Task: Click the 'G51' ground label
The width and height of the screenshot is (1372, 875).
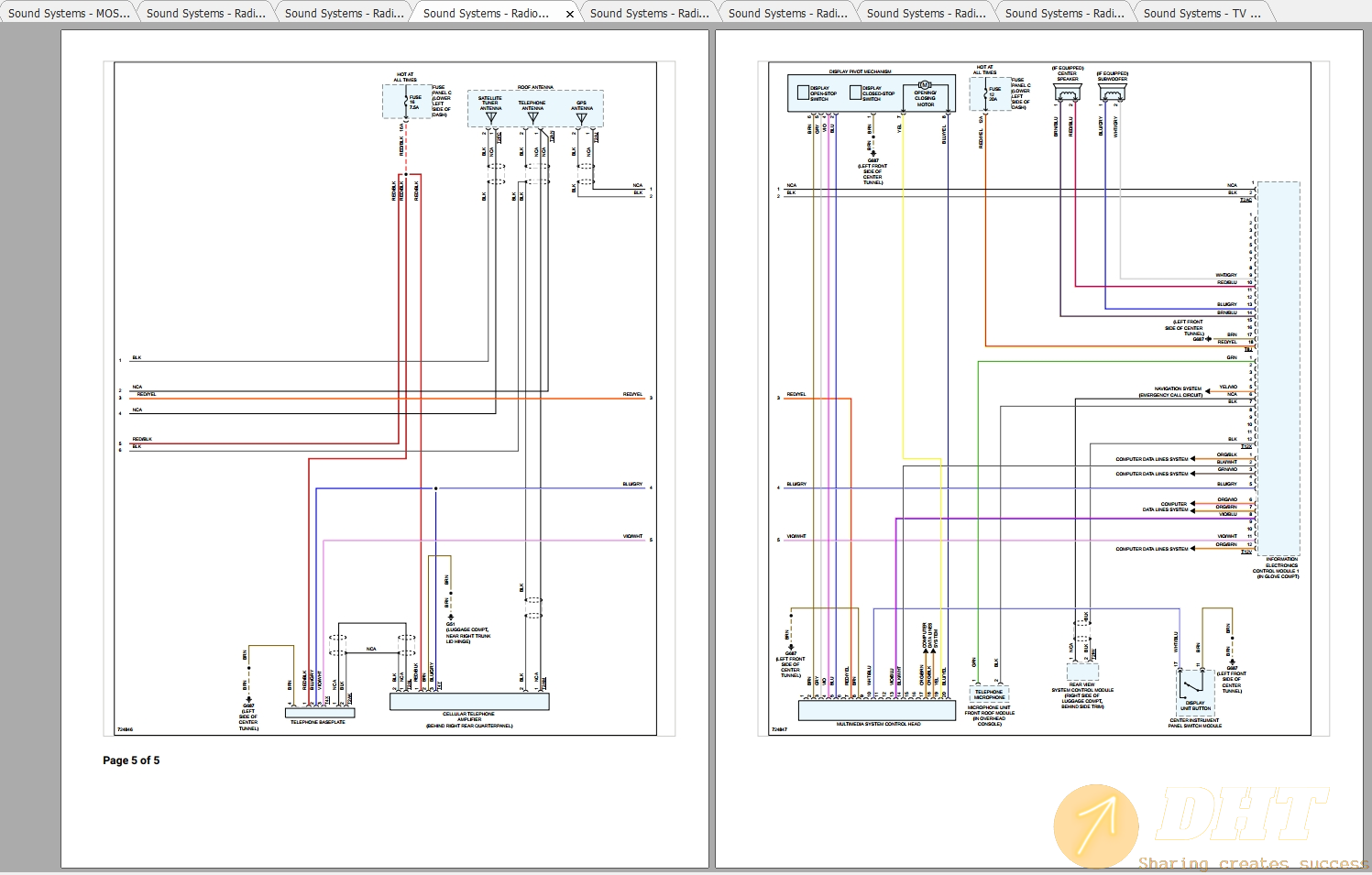Action: 450,624
